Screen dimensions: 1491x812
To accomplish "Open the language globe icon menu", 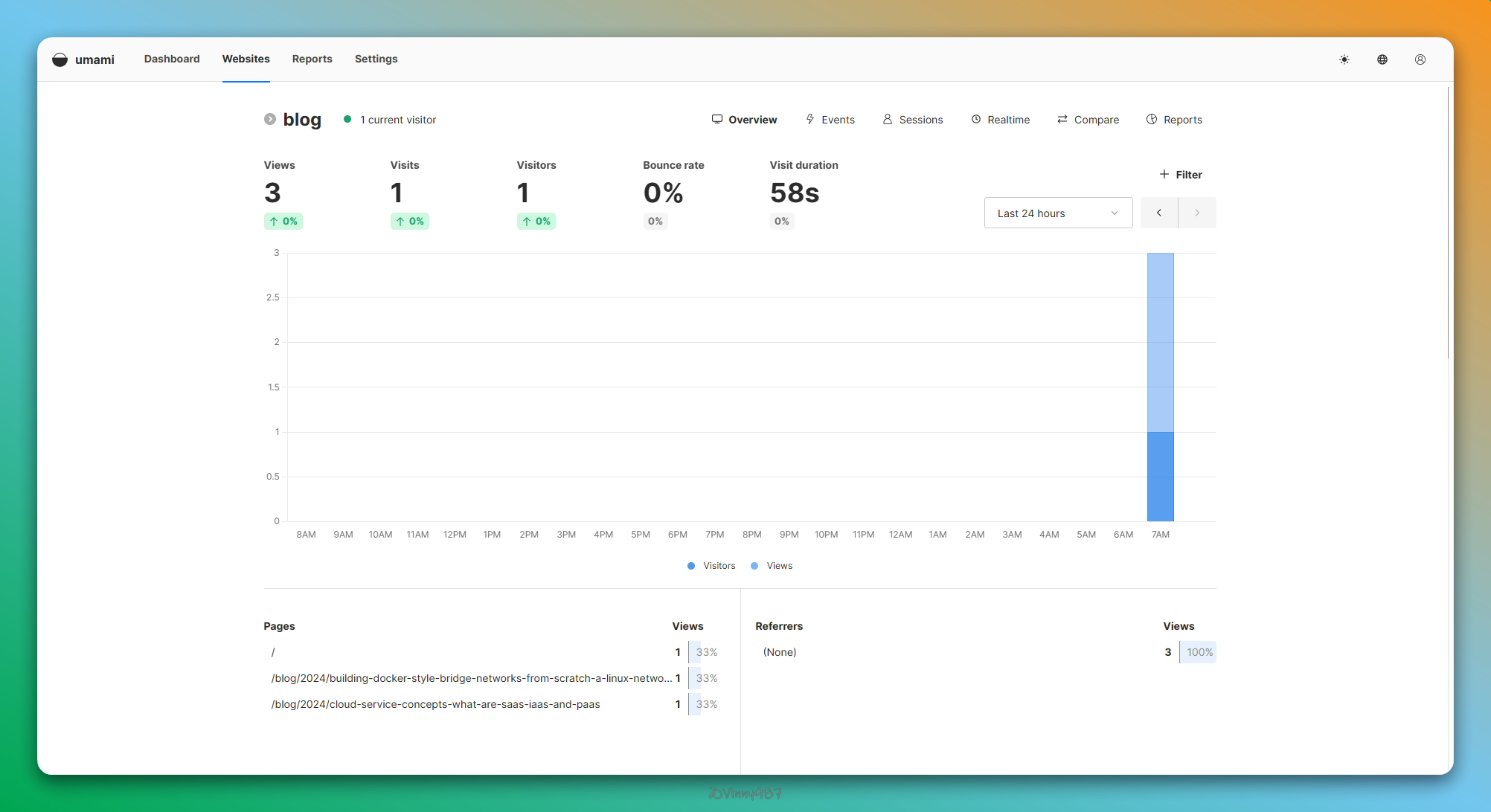I will point(1382,59).
